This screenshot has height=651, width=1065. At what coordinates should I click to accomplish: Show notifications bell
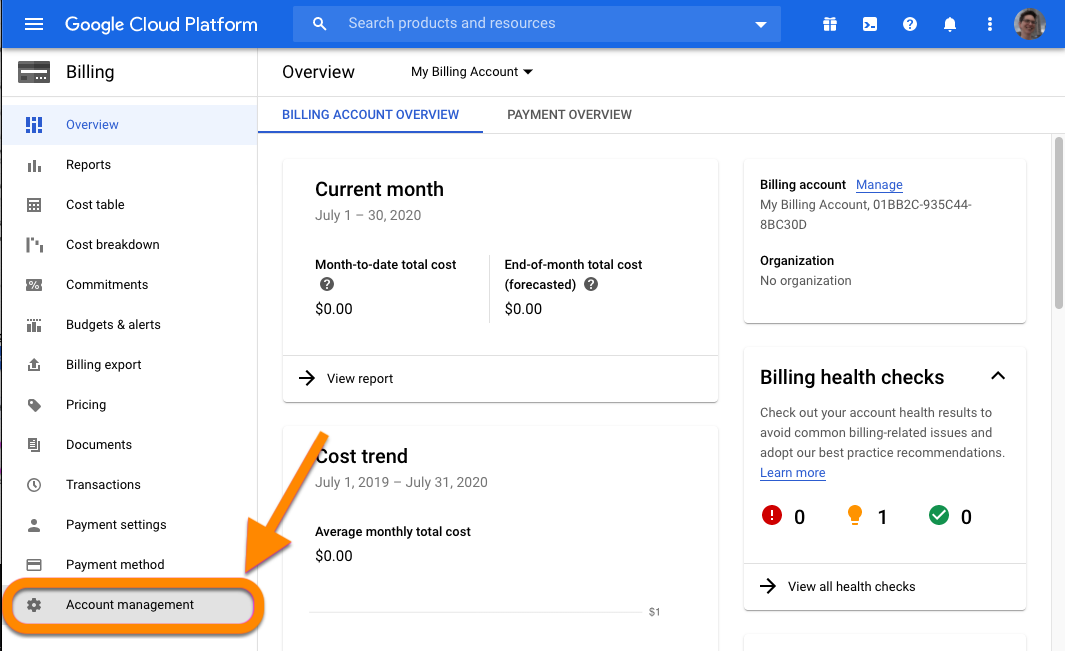[950, 24]
